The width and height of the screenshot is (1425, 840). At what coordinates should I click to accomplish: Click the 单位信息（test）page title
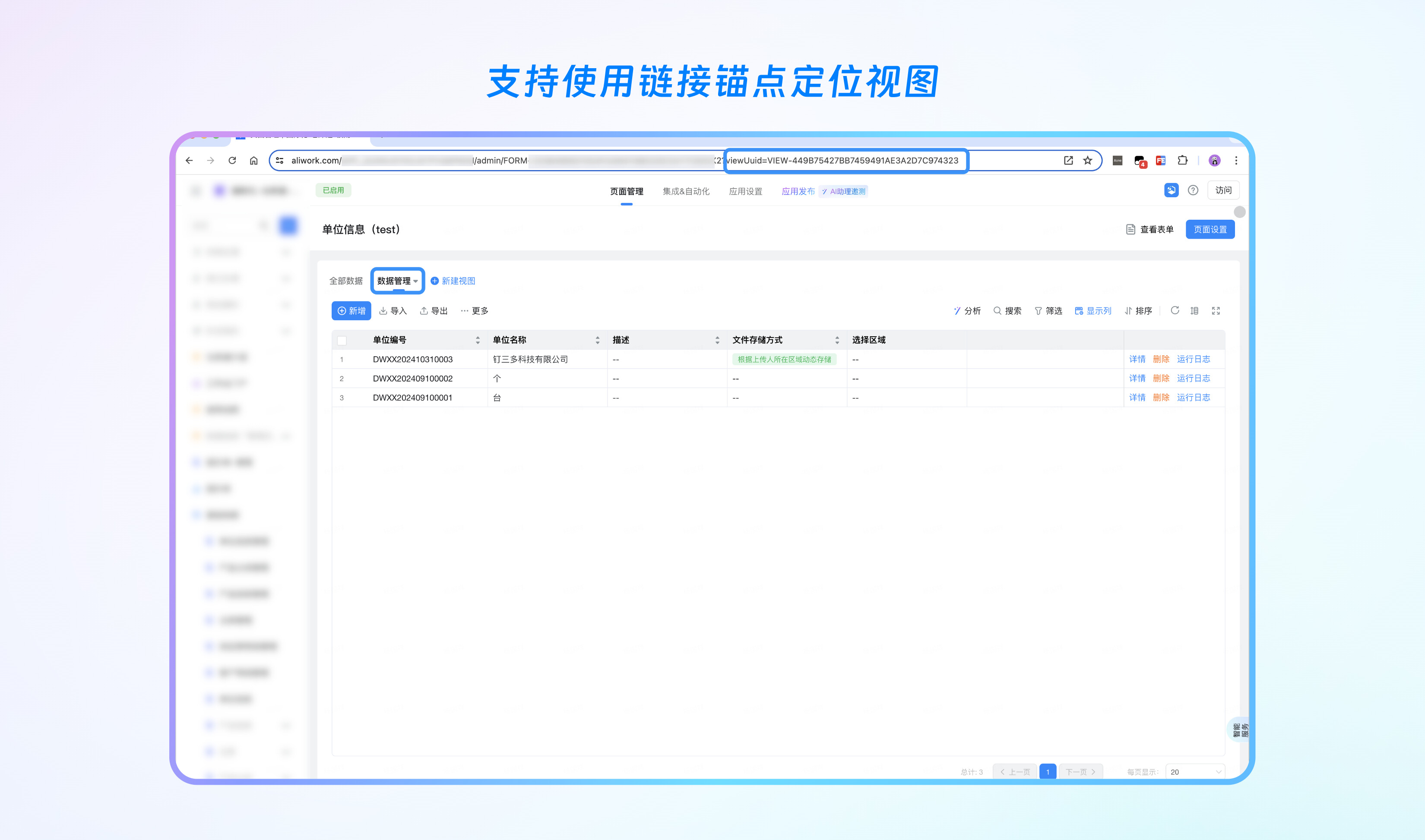(361, 229)
